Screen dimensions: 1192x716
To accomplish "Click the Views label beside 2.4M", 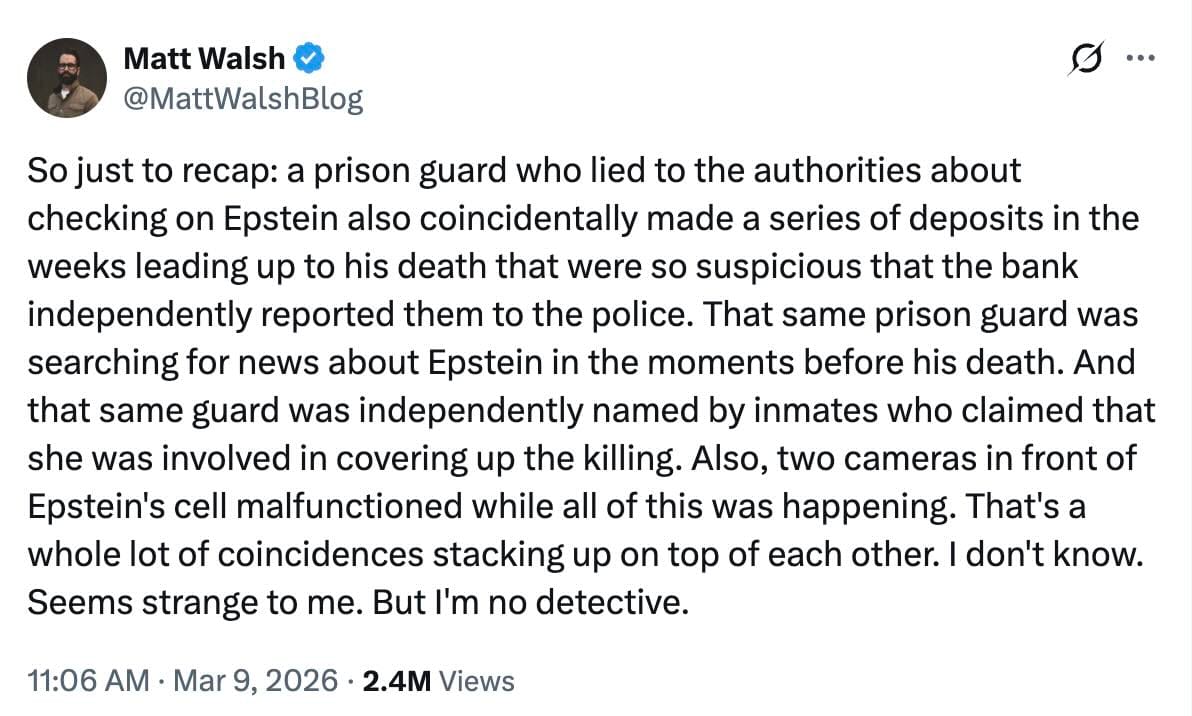I will click(x=477, y=680).
